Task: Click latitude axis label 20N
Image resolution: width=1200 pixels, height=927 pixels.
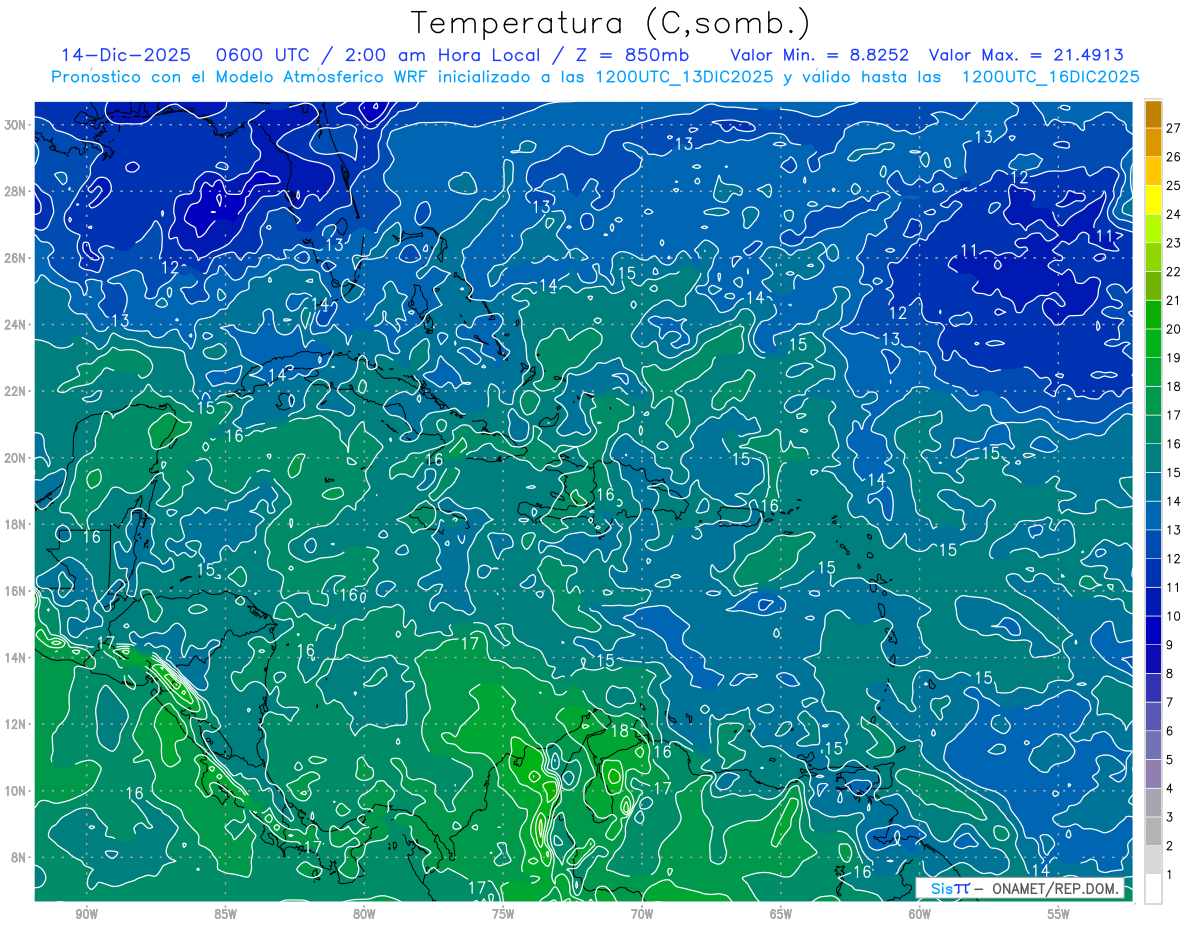Action: 16,458
